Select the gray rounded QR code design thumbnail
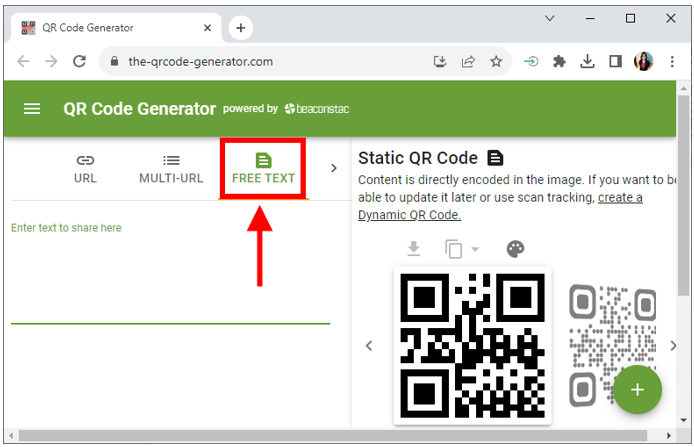The width and height of the screenshot is (694, 447). [612, 346]
